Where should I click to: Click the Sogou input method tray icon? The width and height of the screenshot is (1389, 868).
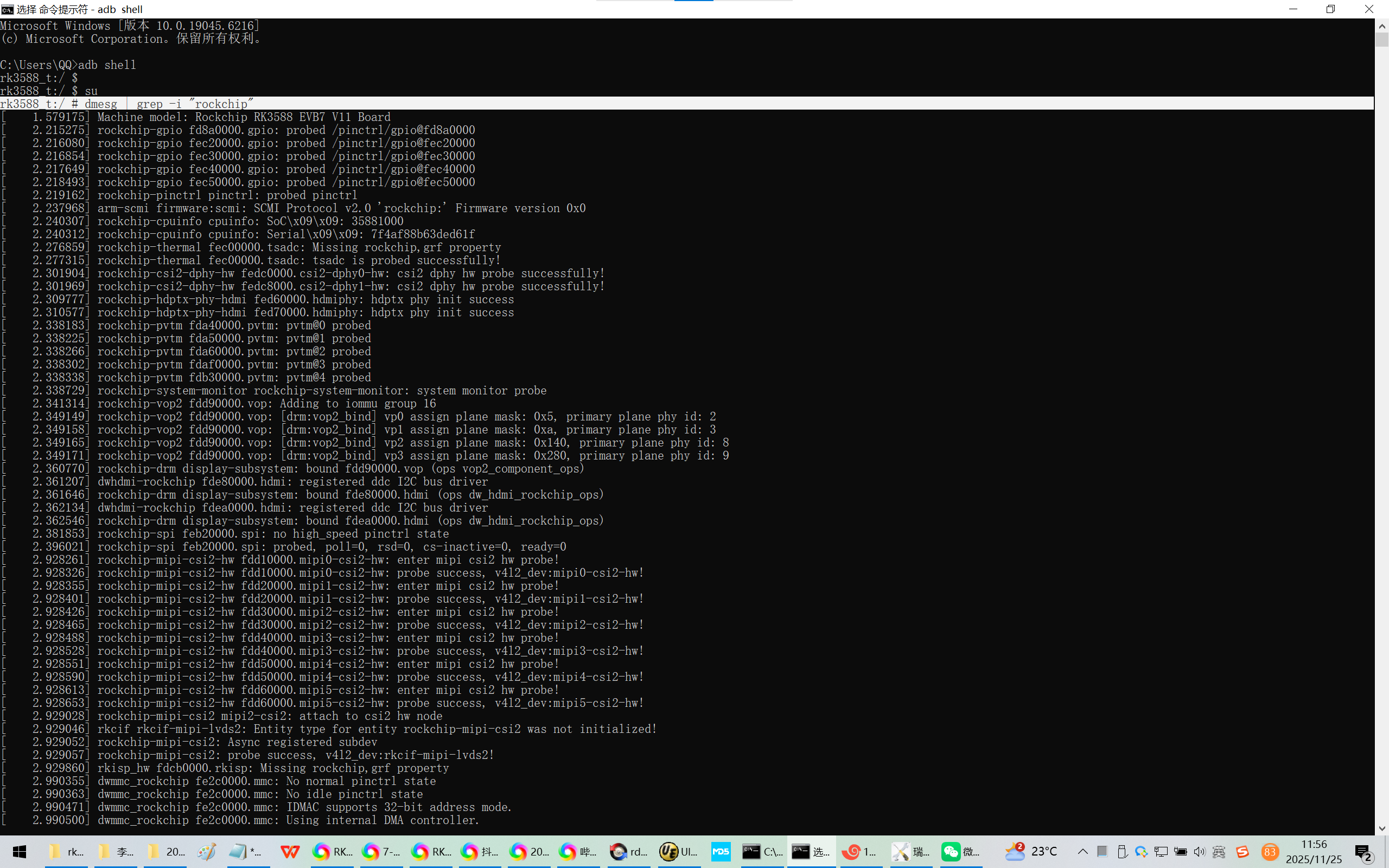coord(1243,851)
